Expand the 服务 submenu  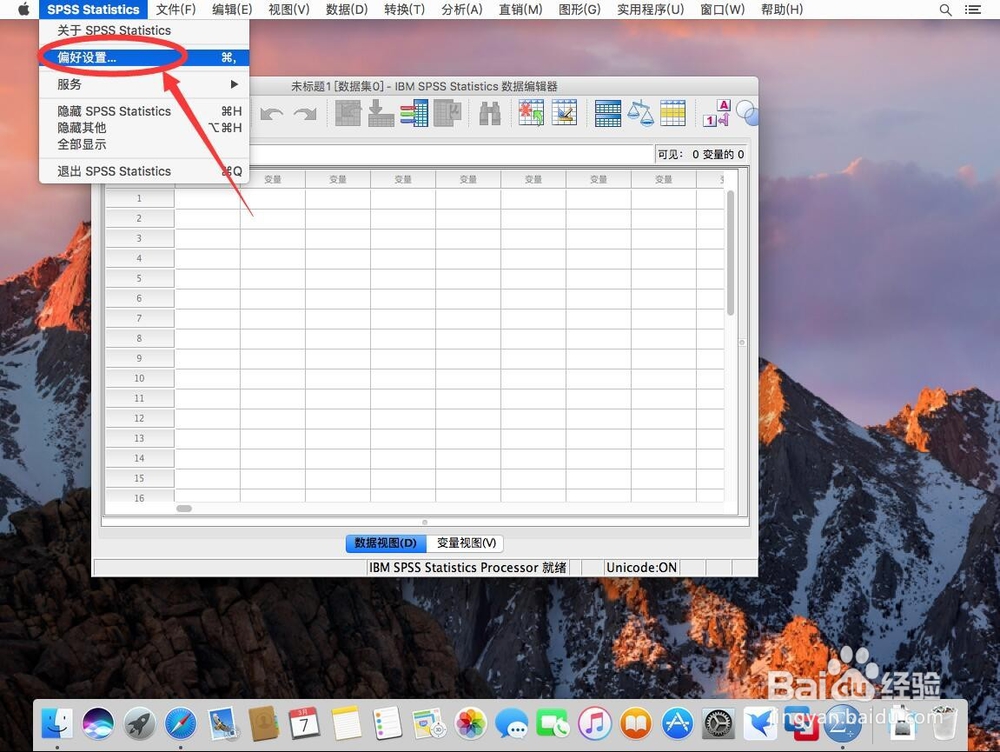click(x=144, y=84)
